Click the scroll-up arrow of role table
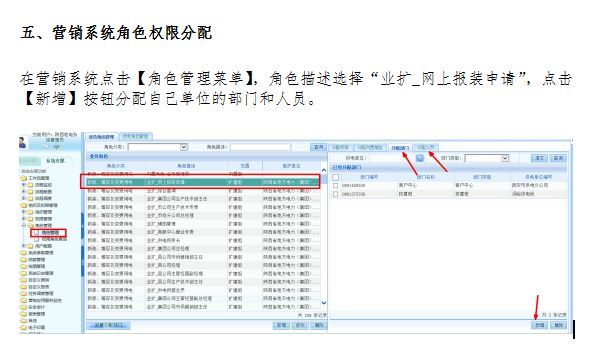Image resolution: width=595 pixels, height=361 pixels. 324,170
